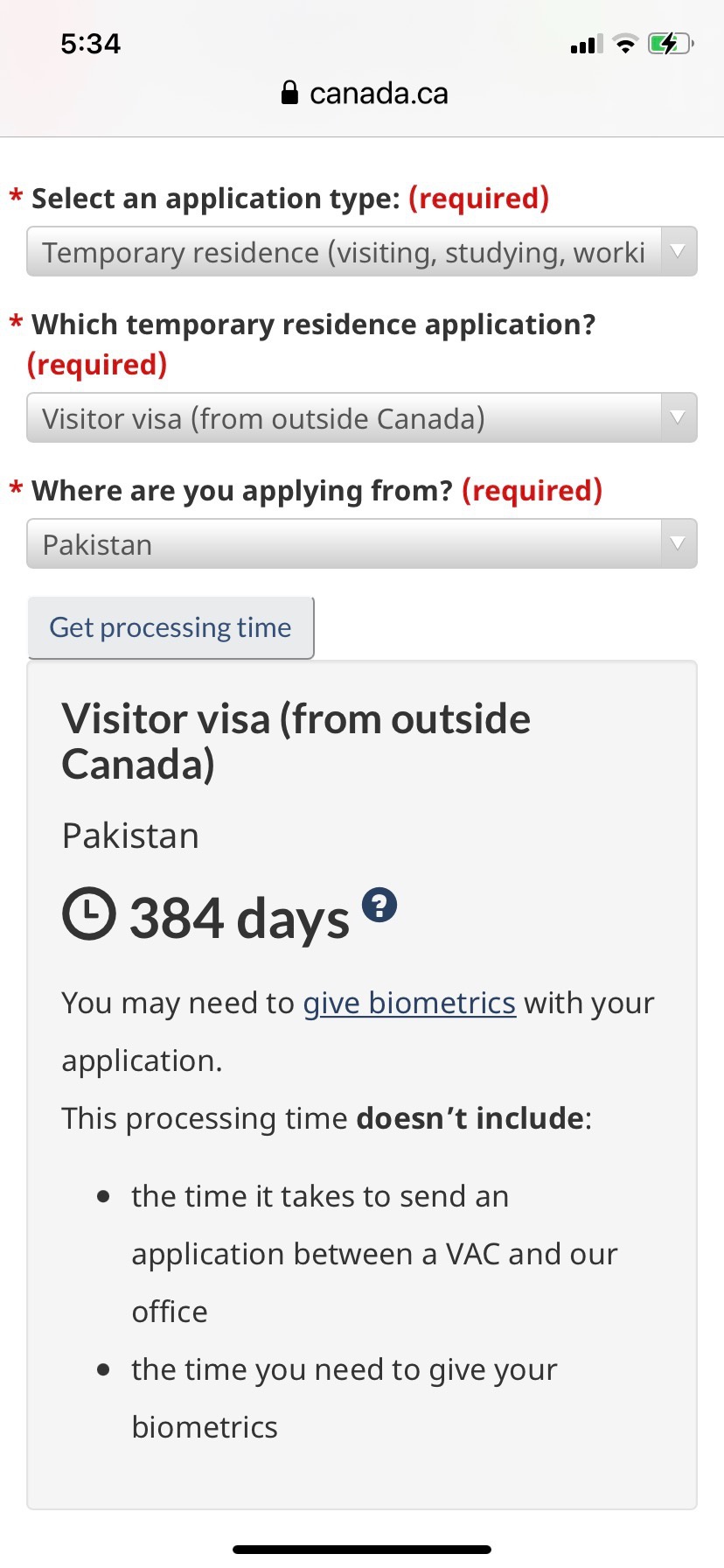Tap the battery charging icon
This screenshot has width=724, height=1568.
(670, 44)
